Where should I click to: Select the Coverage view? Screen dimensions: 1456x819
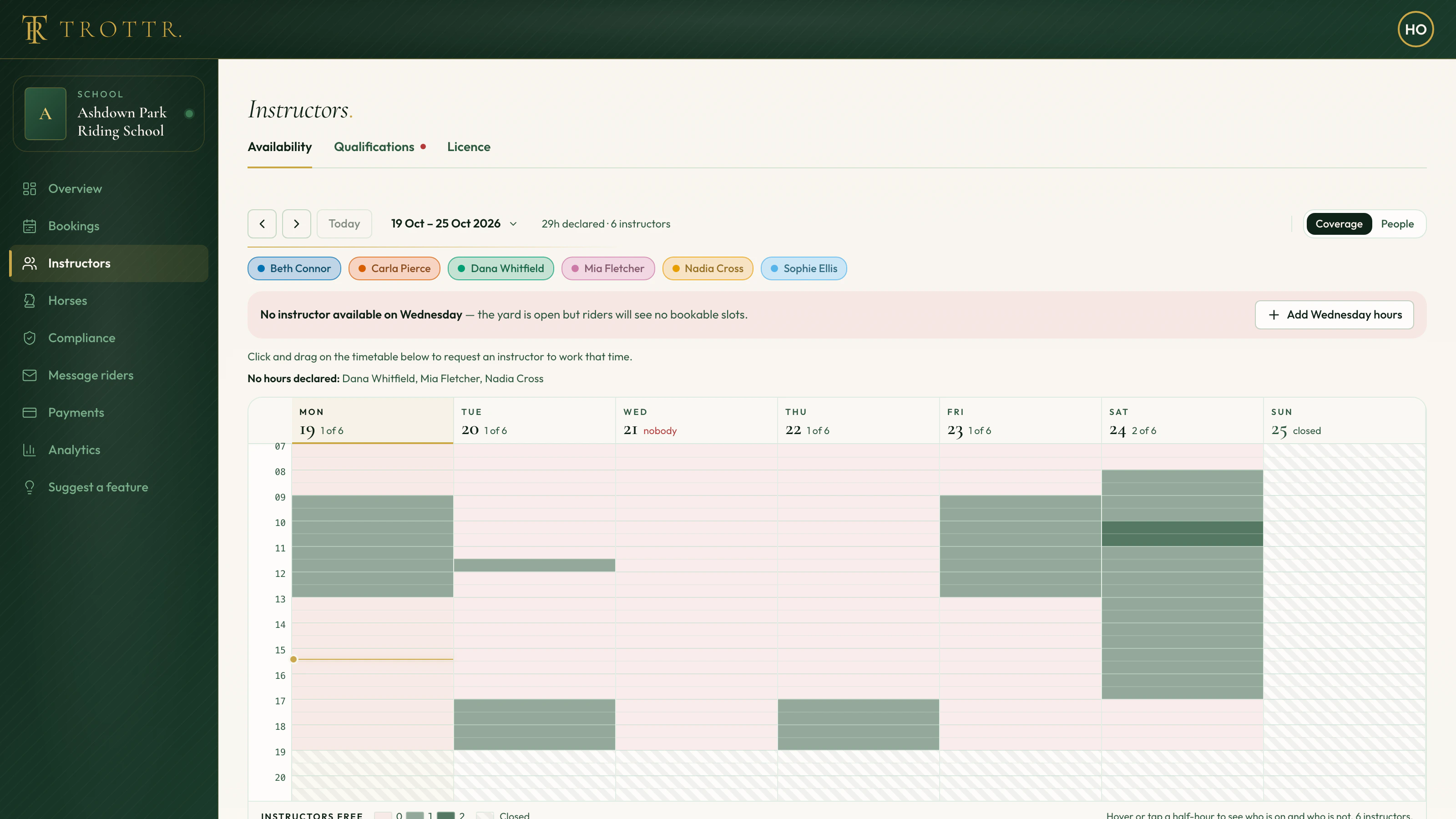[x=1339, y=224]
